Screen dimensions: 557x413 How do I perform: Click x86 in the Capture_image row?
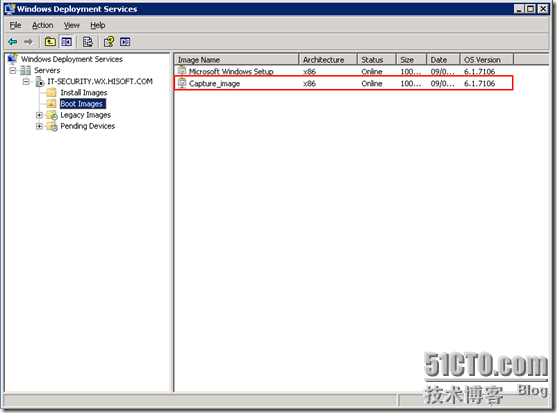click(x=309, y=83)
